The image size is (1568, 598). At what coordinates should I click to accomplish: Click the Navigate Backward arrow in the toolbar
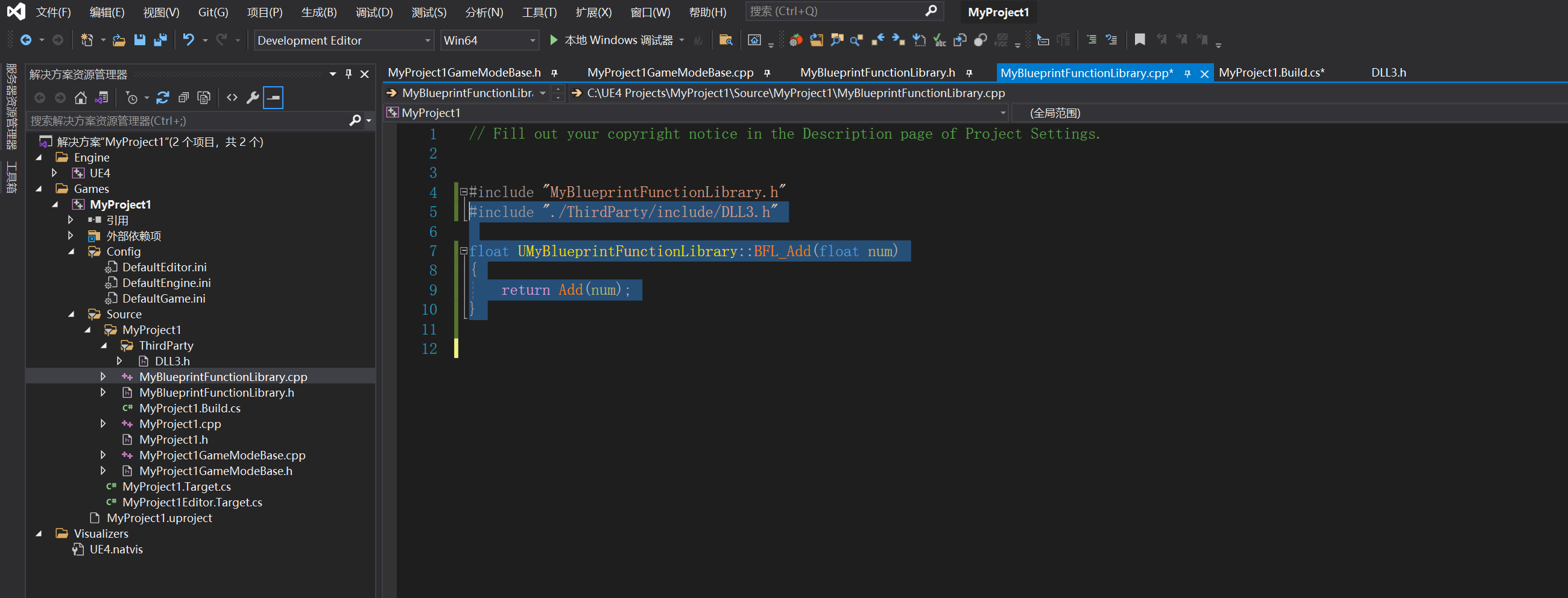tap(26, 40)
